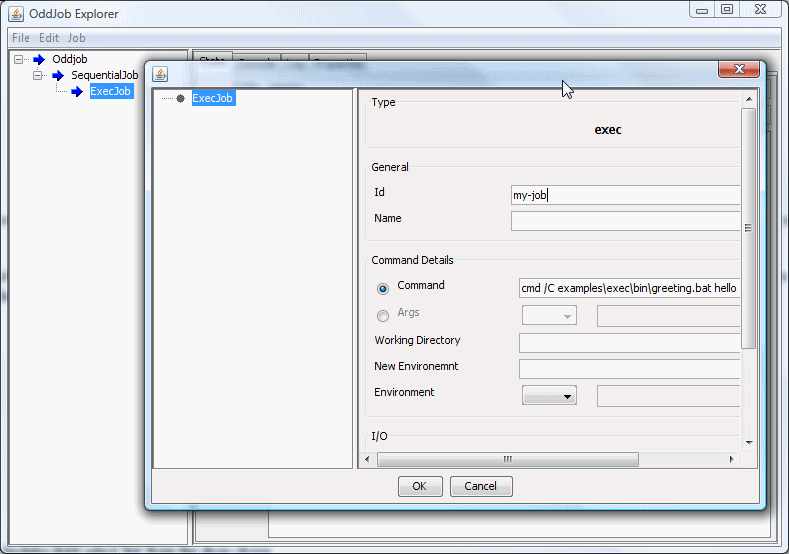Open the Environment dropdown
The width and height of the screenshot is (789, 554).
[x=549, y=396]
